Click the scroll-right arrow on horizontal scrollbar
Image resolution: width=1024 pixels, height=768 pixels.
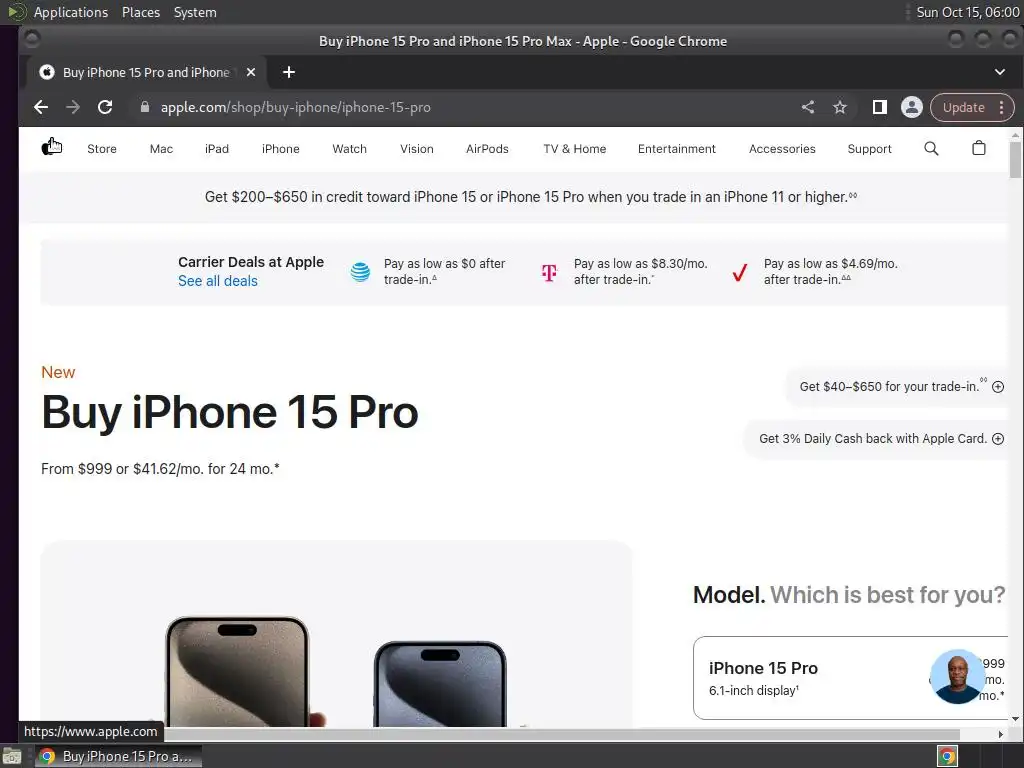[x=1000, y=734]
